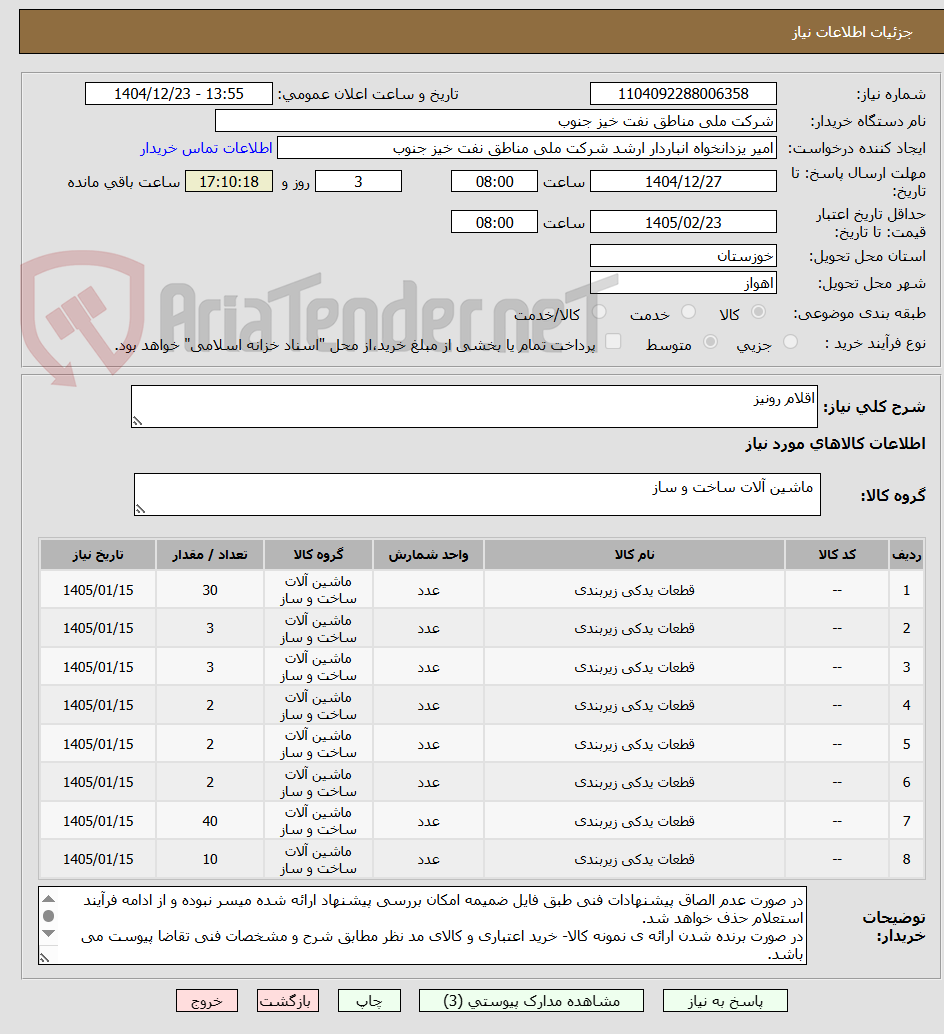Click row number 7 cell
This screenshot has width=944, height=1034.
click(906, 821)
